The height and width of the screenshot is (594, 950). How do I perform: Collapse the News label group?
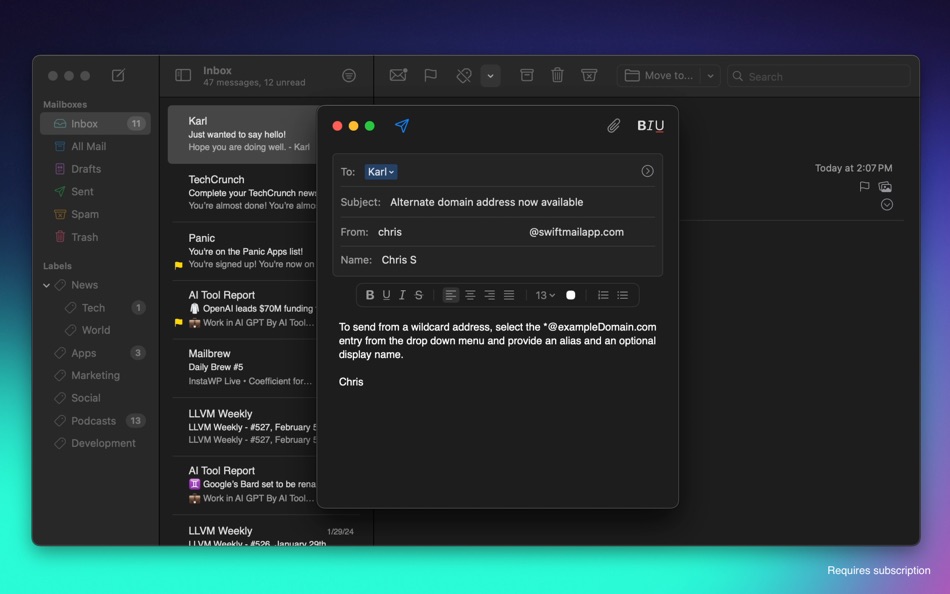[x=46, y=285]
